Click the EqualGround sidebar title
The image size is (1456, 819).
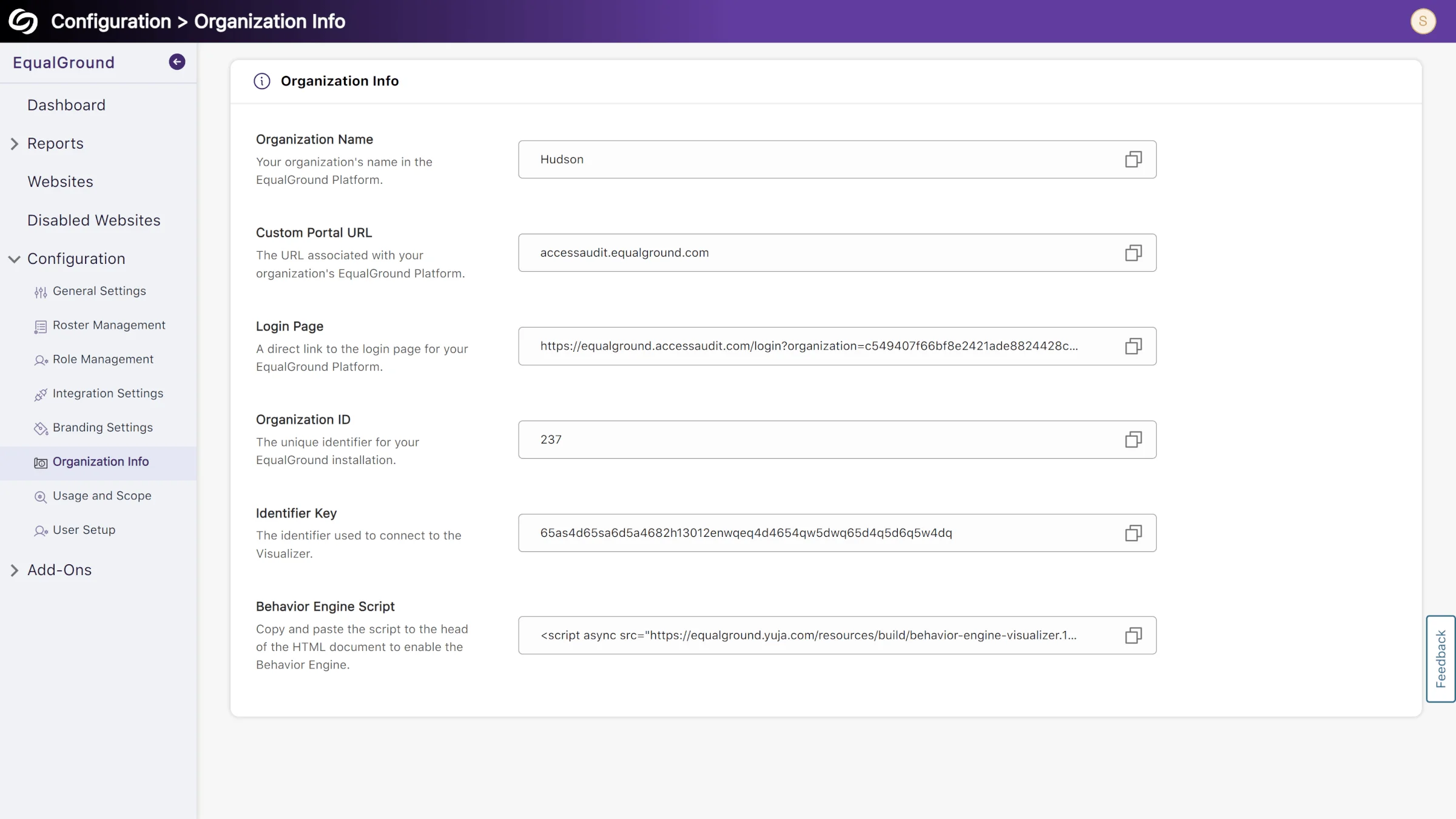(x=64, y=62)
